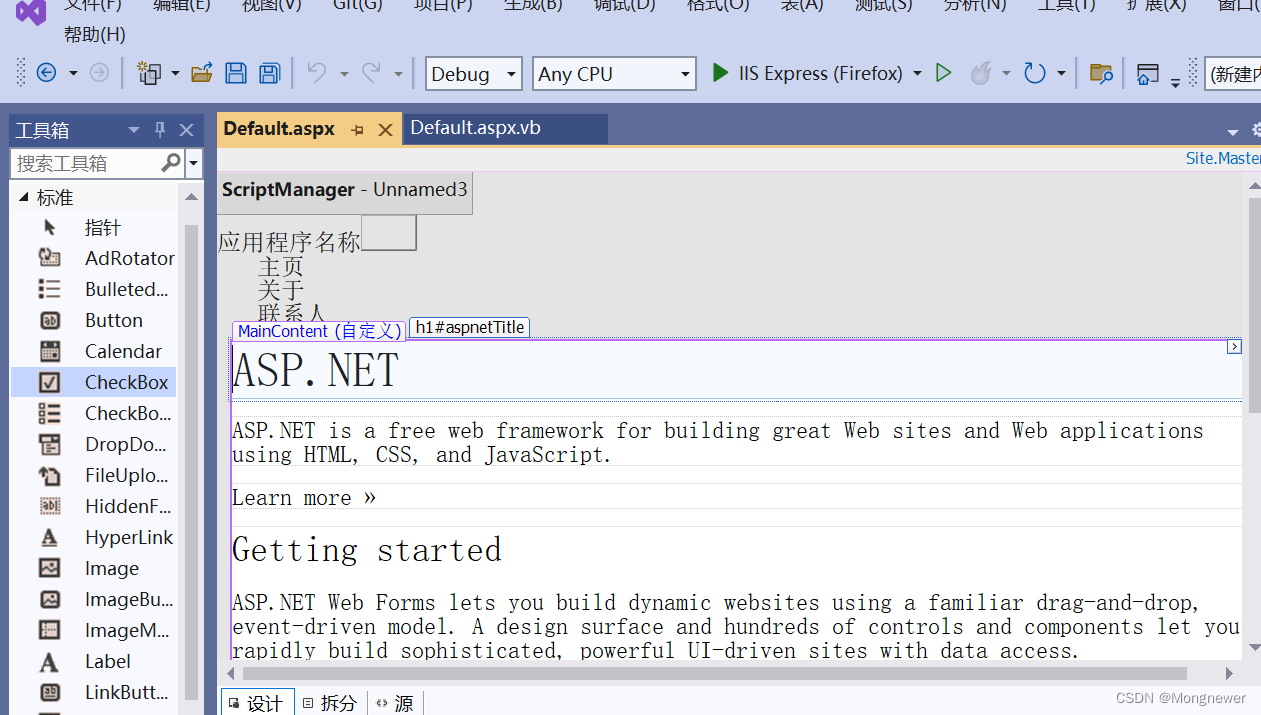
Task: Start debugging with IIS Express green play
Action: pyautogui.click(x=720, y=73)
